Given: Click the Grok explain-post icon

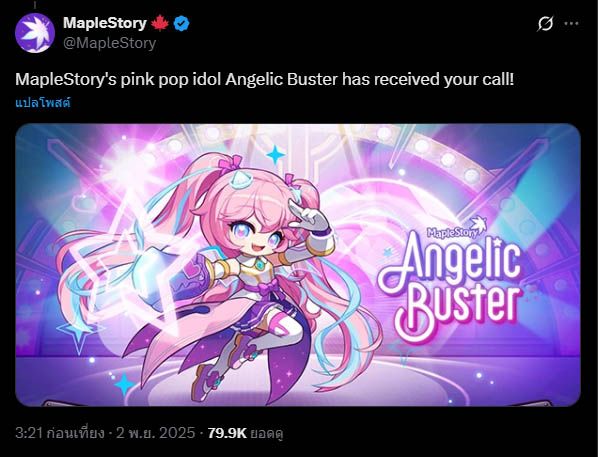Looking at the screenshot, I should [545, 24].
